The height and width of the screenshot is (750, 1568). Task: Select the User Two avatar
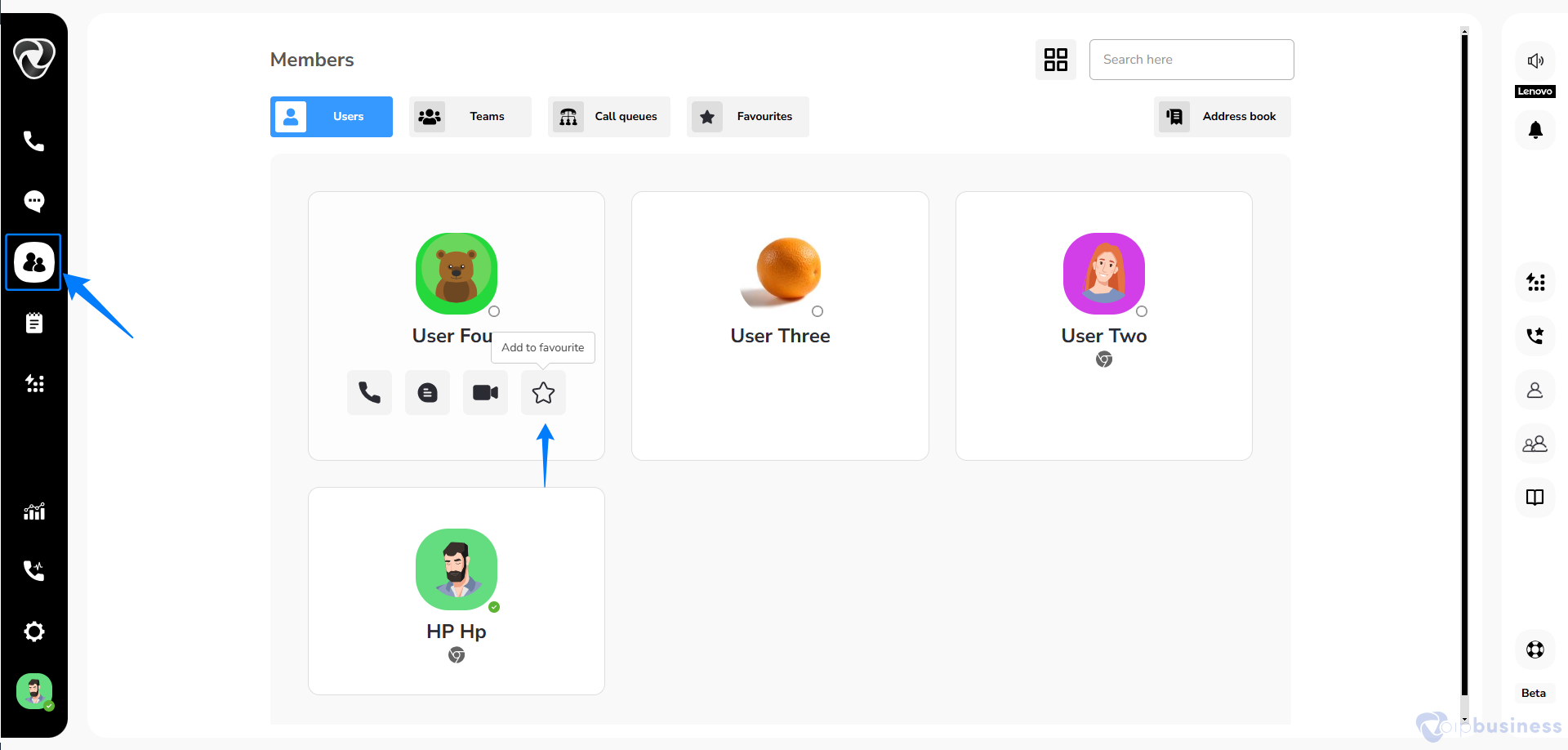(x=1103, y=274)
